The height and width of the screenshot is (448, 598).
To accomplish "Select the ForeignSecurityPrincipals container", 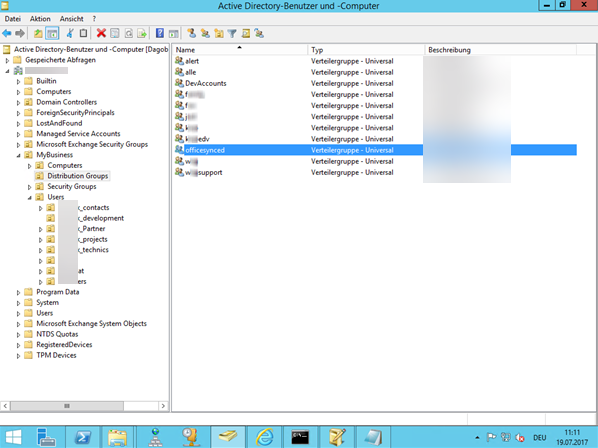I will (75, 112).
